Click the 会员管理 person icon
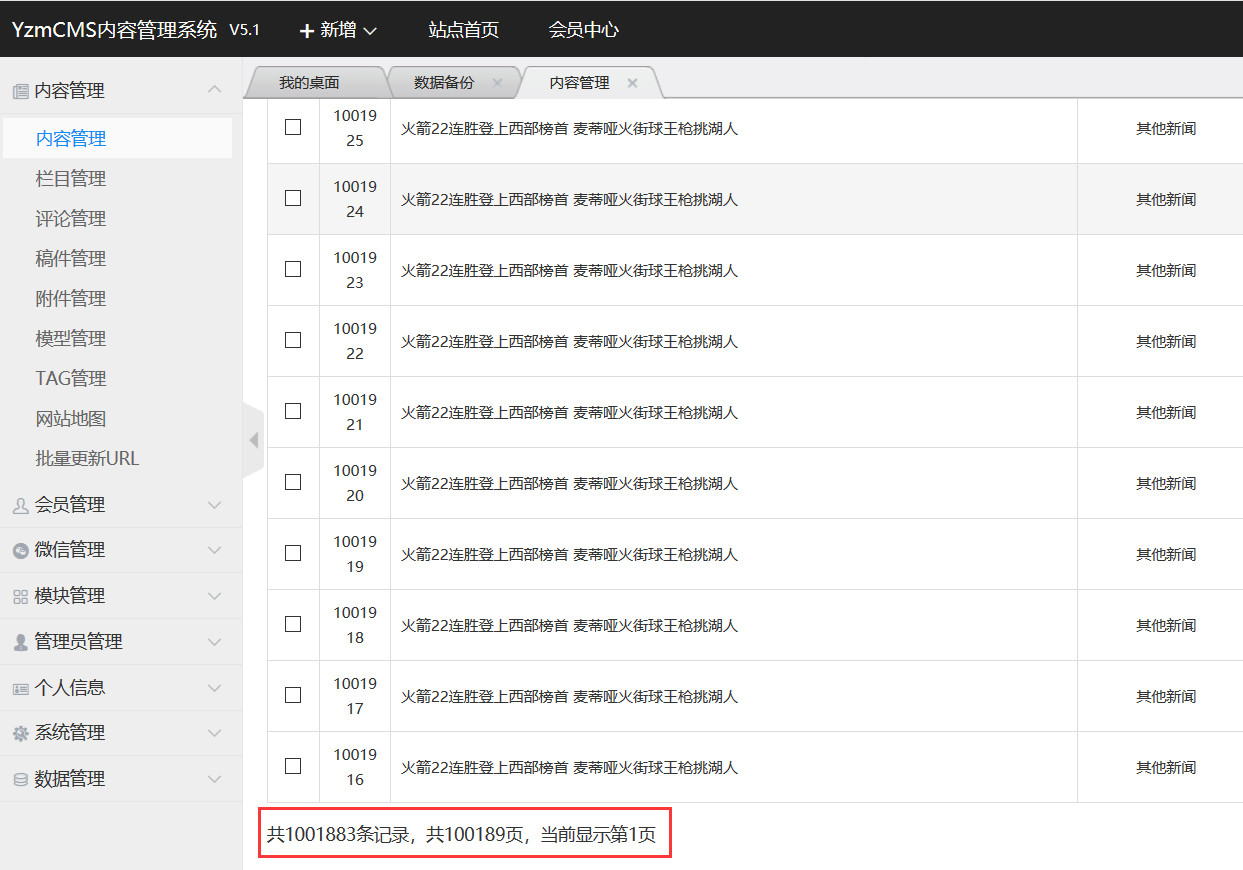 [x=20, y=506]
